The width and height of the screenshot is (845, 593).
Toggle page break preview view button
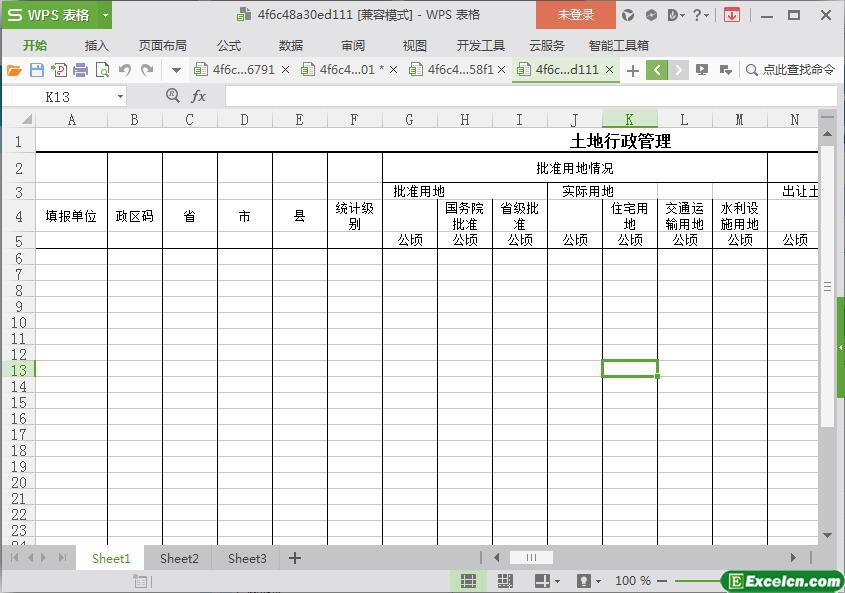tap(505, 581)
